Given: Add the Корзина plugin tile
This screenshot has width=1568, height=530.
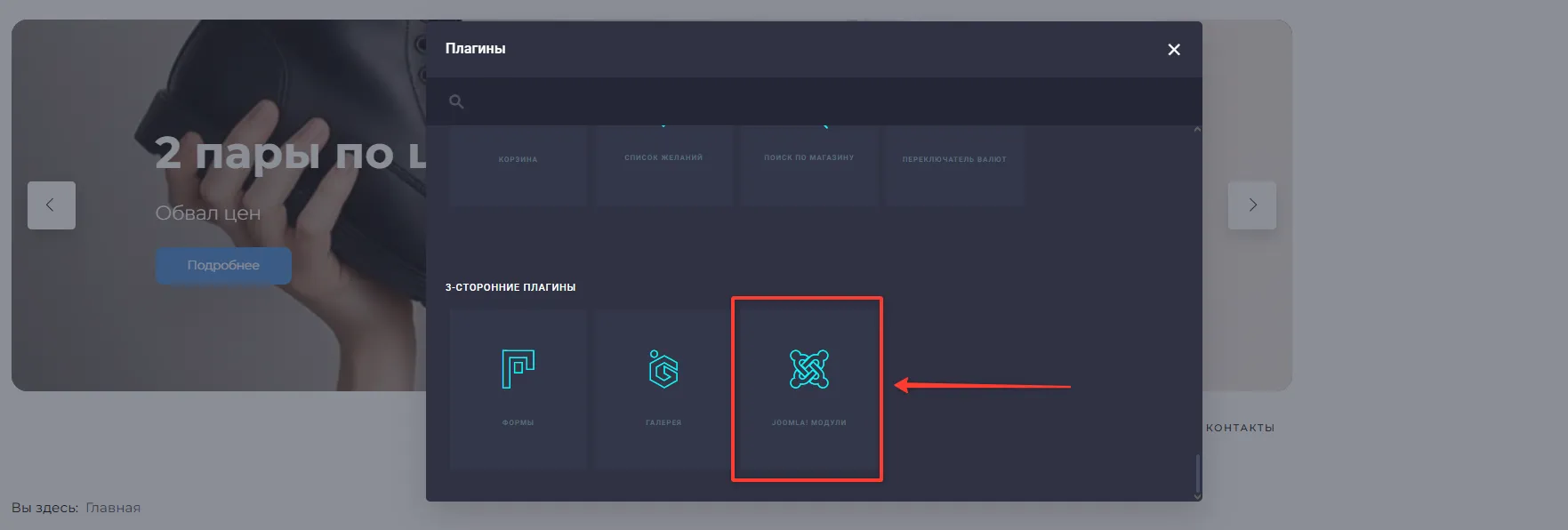Looking at the screenshot, I should click(518, 165).
